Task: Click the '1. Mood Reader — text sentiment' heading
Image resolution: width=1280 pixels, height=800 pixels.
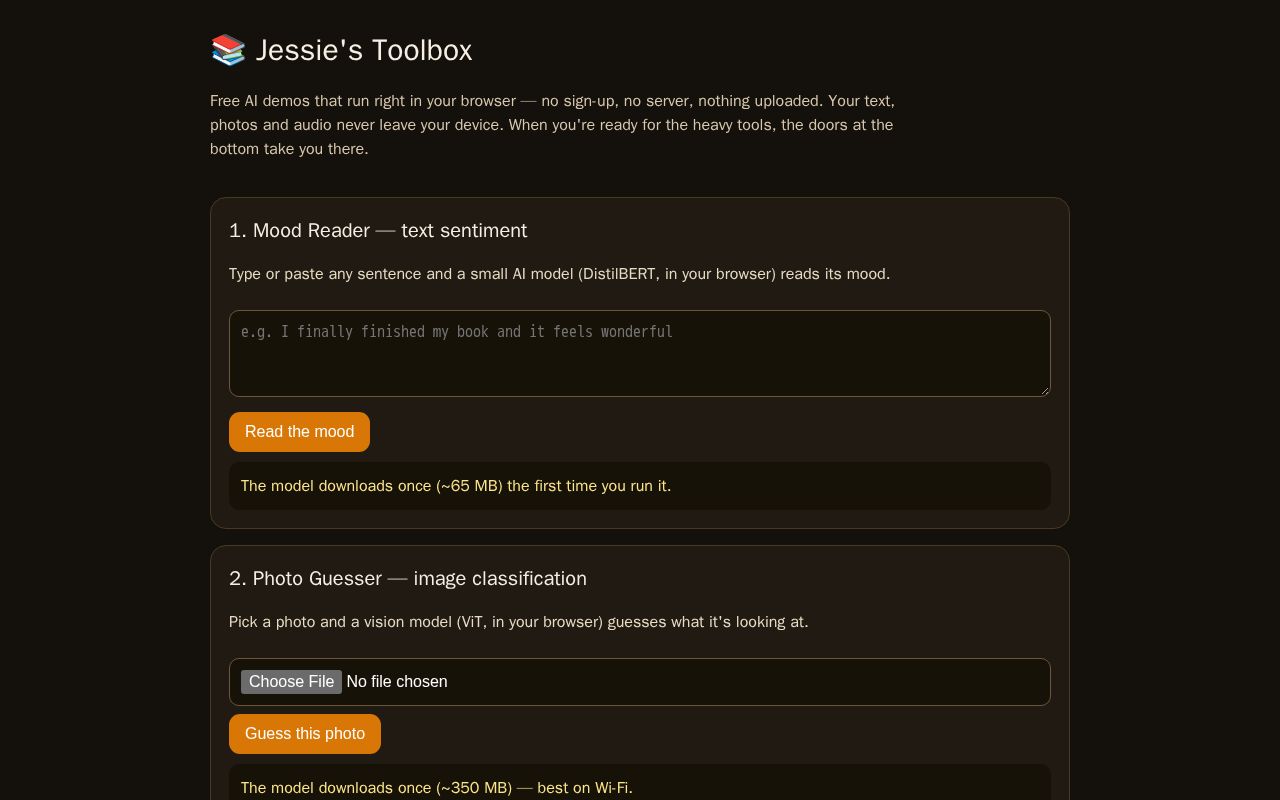Action: click(378, 231)
